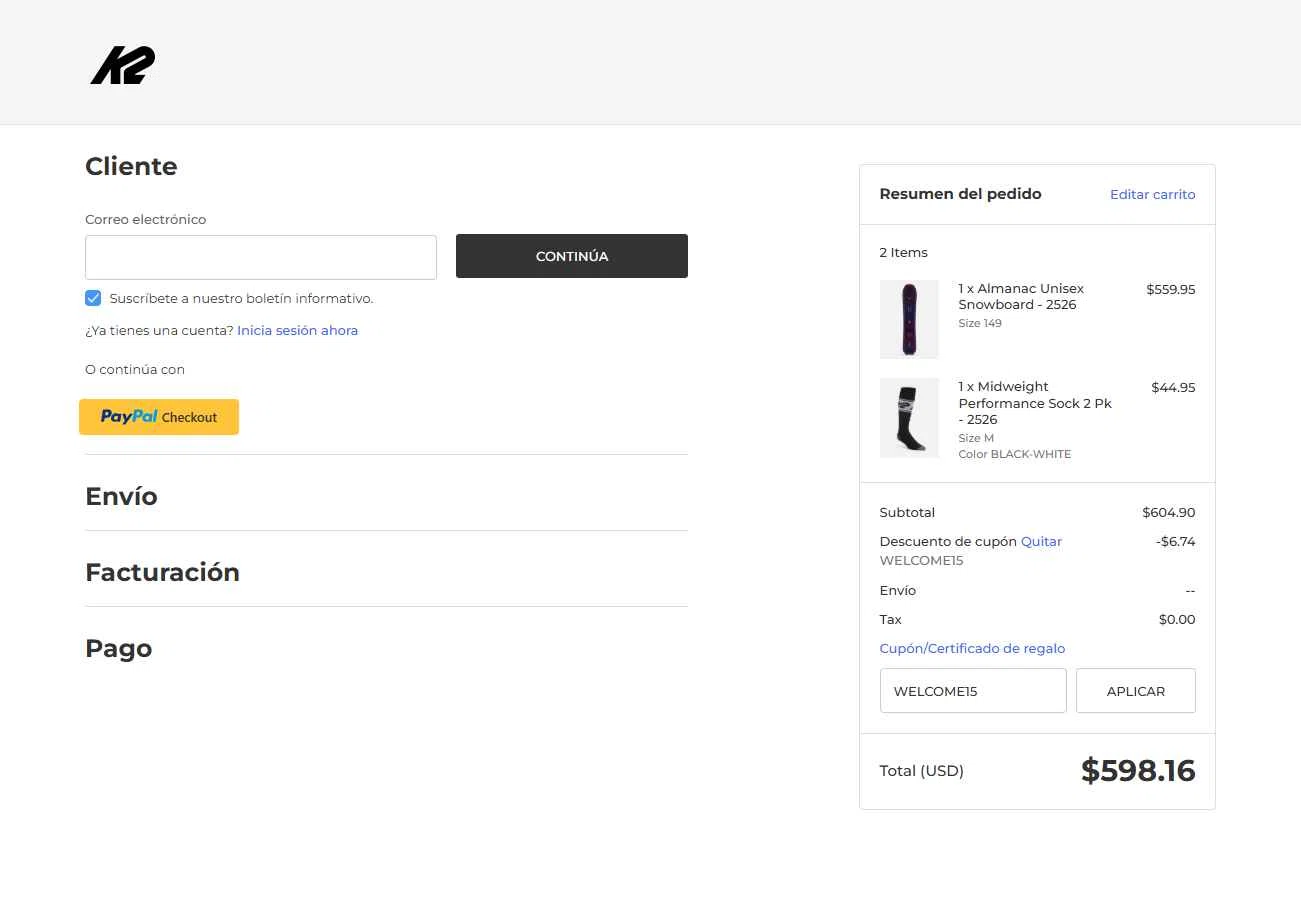Open the Editar carrito link

[1152, 194]
